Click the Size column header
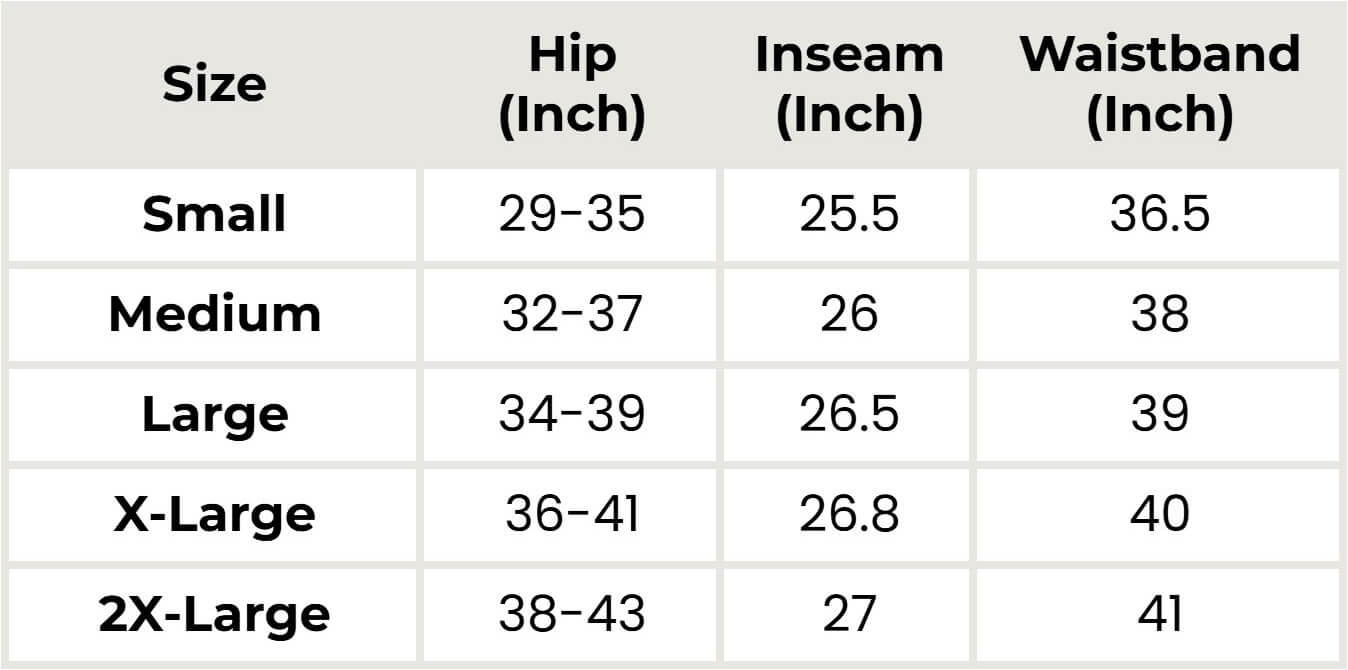Image resolution: width=1348 pixels, height=670 pixels. (x=214, y=85)
